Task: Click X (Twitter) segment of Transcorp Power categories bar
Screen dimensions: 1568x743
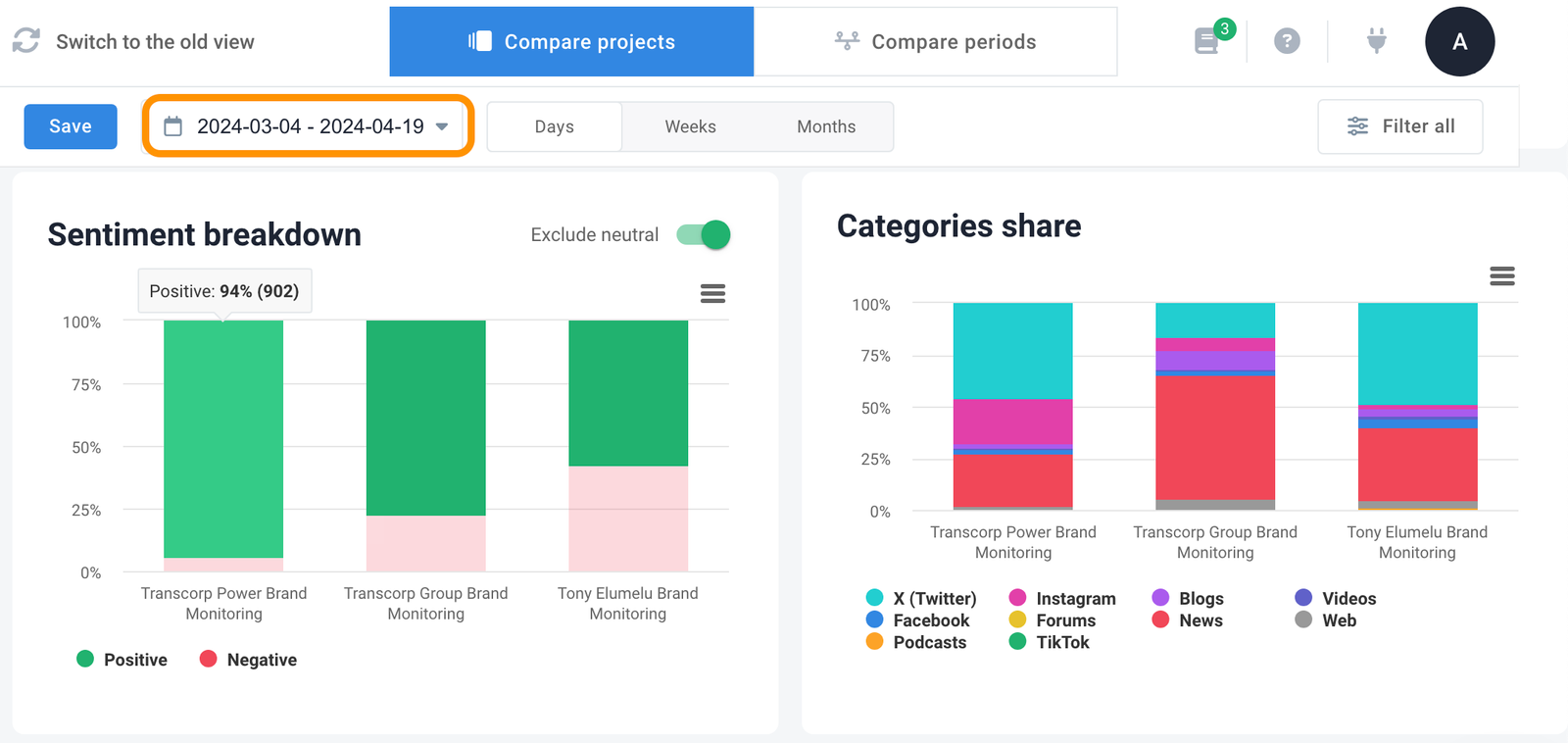Action: pyautogui.click(x=1013, y=351)
